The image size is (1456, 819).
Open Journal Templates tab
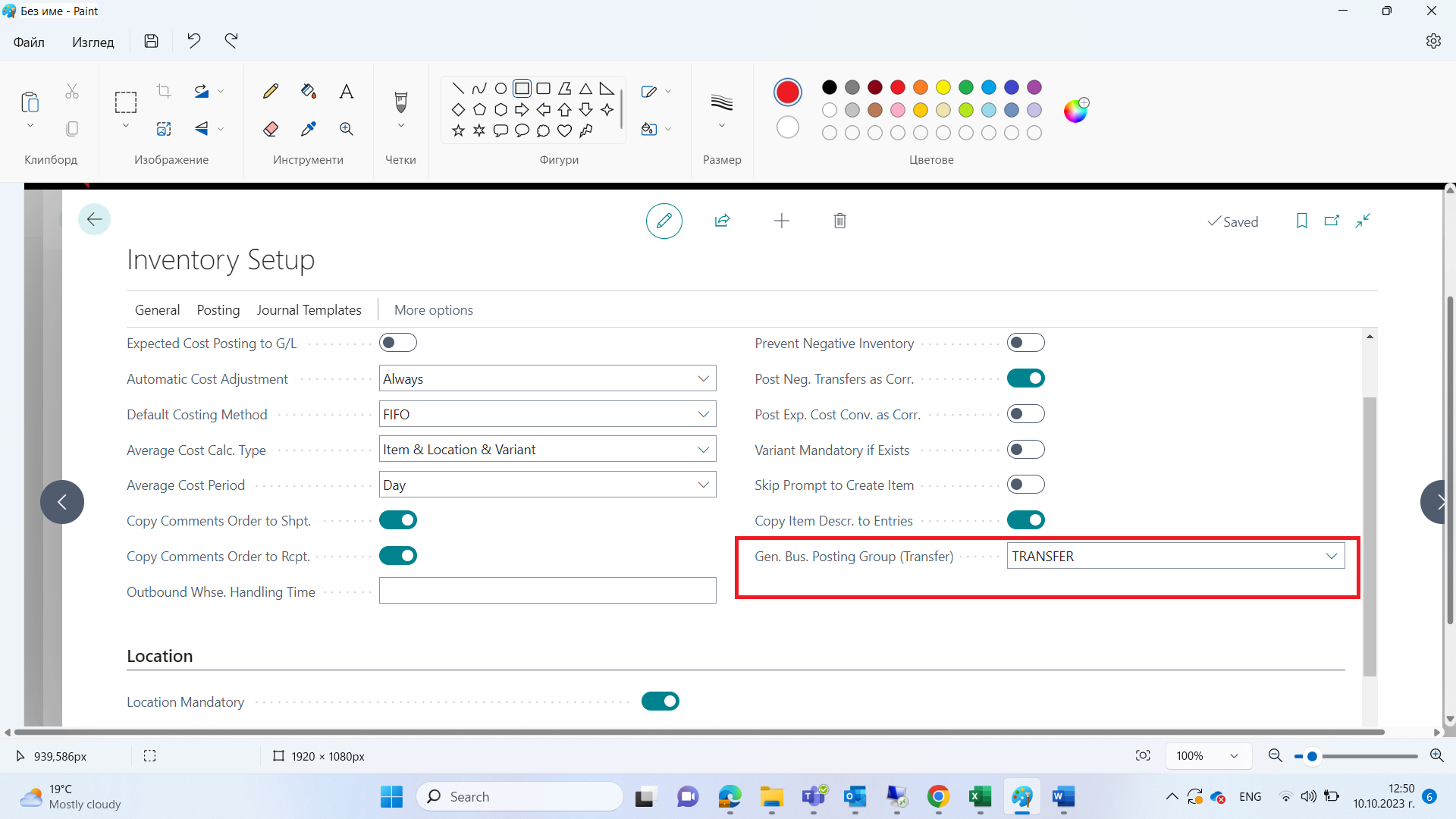[x=309, y=310]
